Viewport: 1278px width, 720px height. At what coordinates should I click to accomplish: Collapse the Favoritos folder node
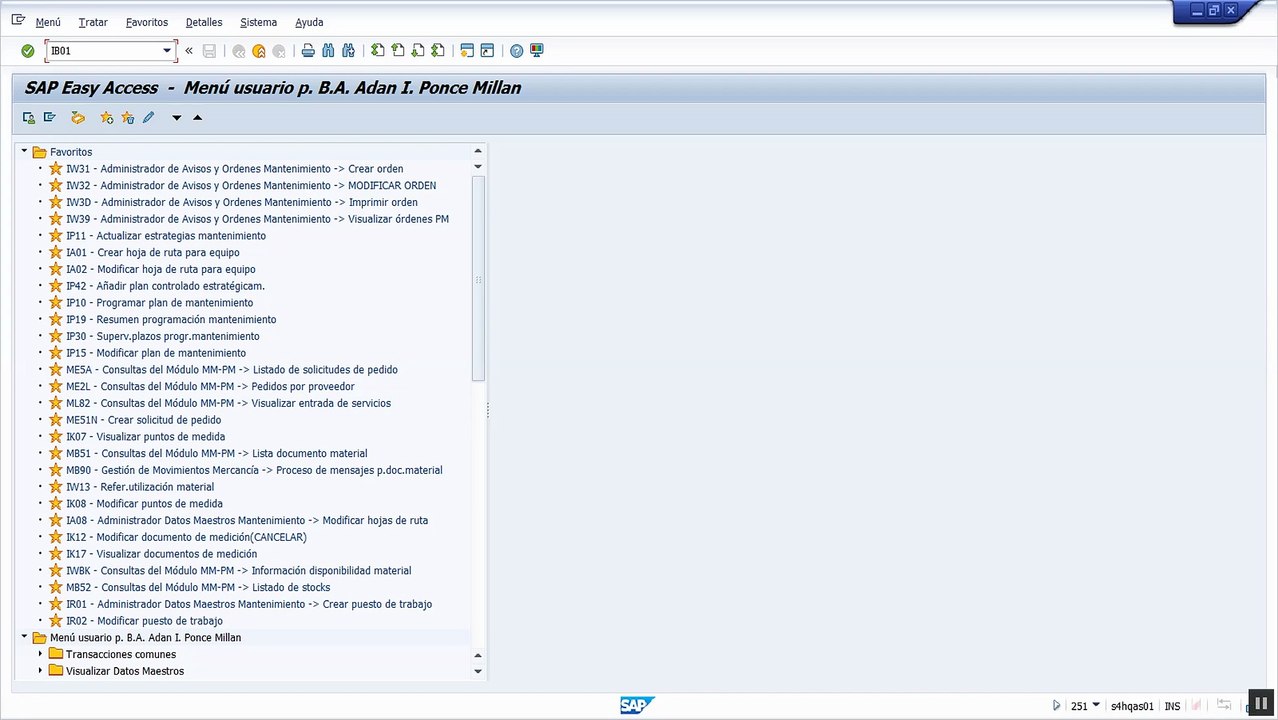(x=24, y=152)
